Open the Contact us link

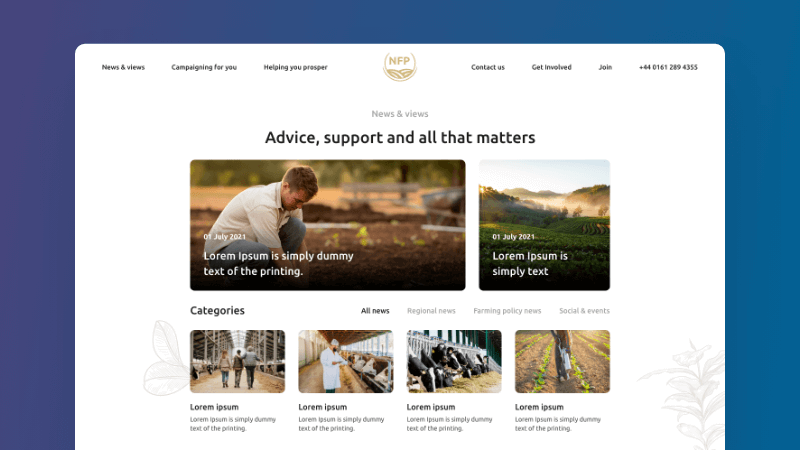click(x=488, y=67)
